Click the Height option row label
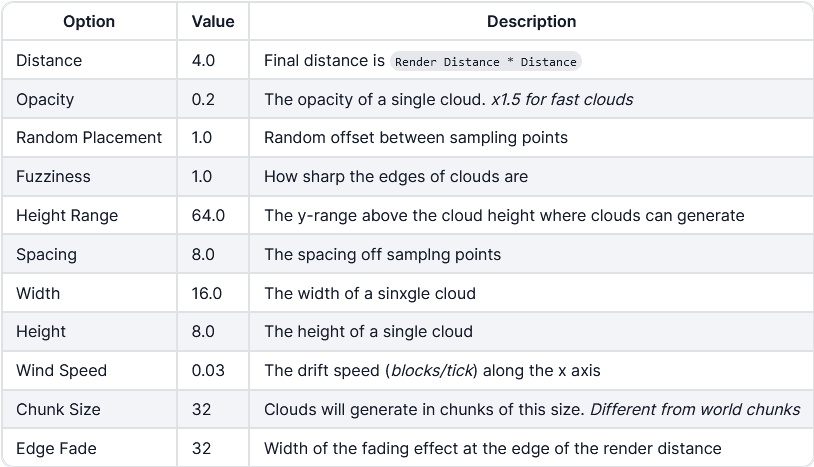 coord(41,332)
